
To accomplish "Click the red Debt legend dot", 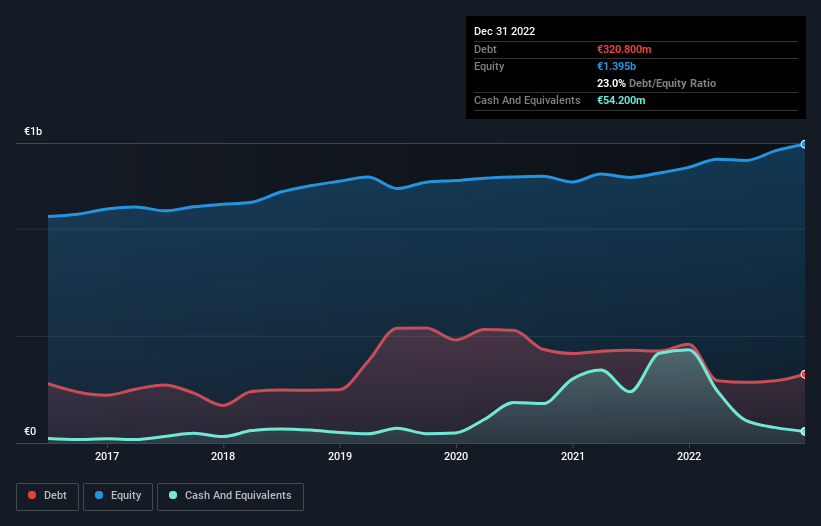I will pyautogui.click(x=32, y=495).
